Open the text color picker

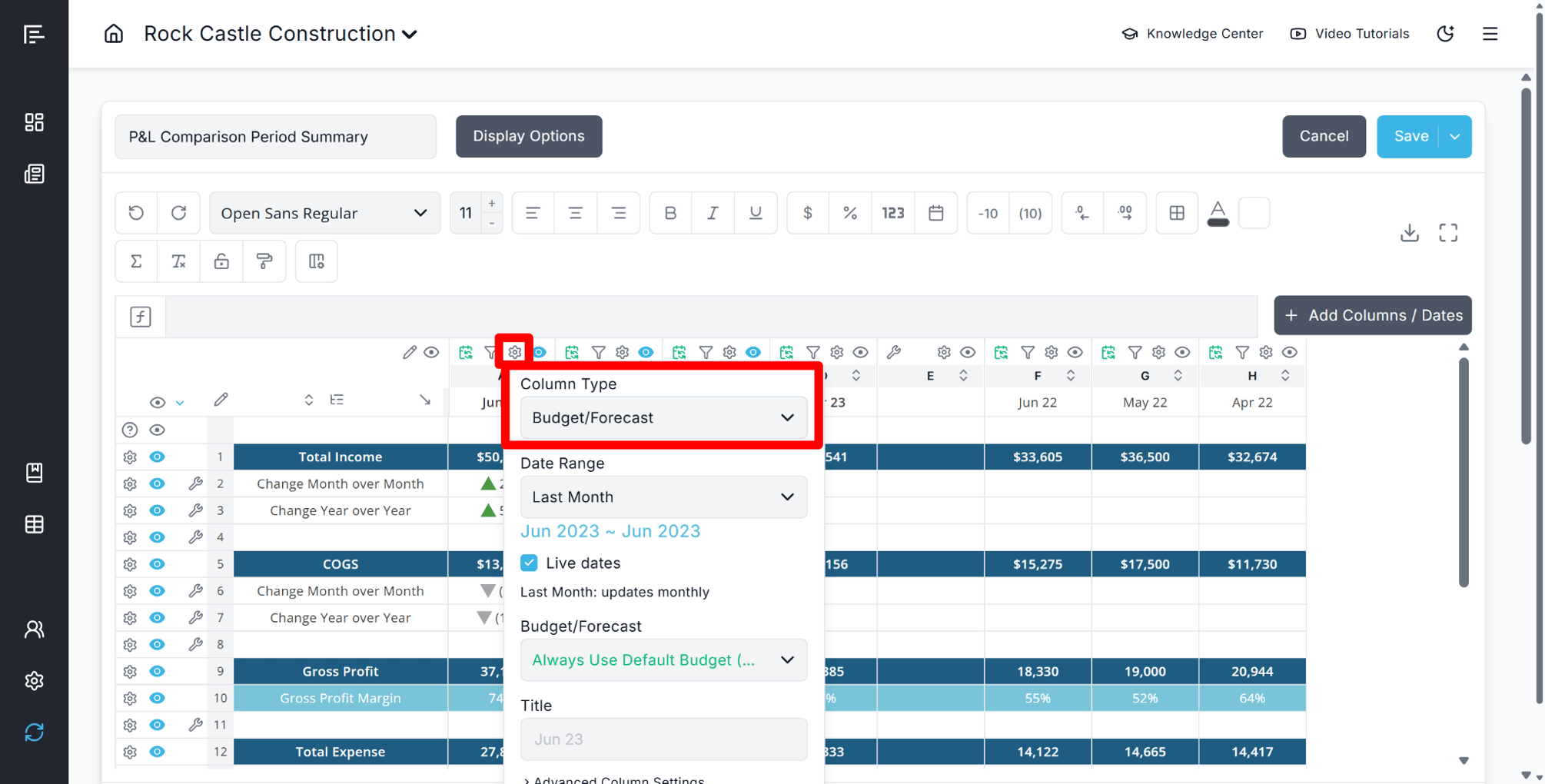[x=1218, y=213]
